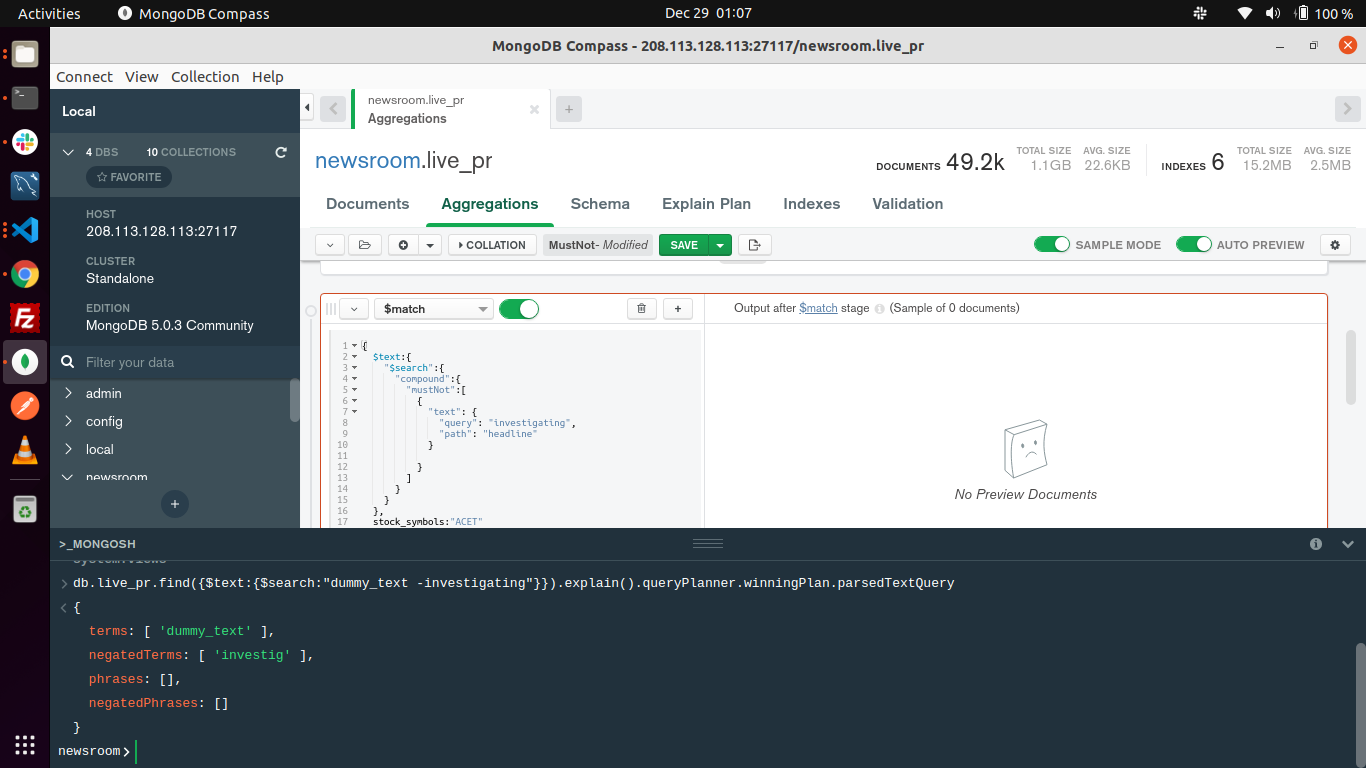
Task: Follow the $match documentation link
Action: pos(818,308)
